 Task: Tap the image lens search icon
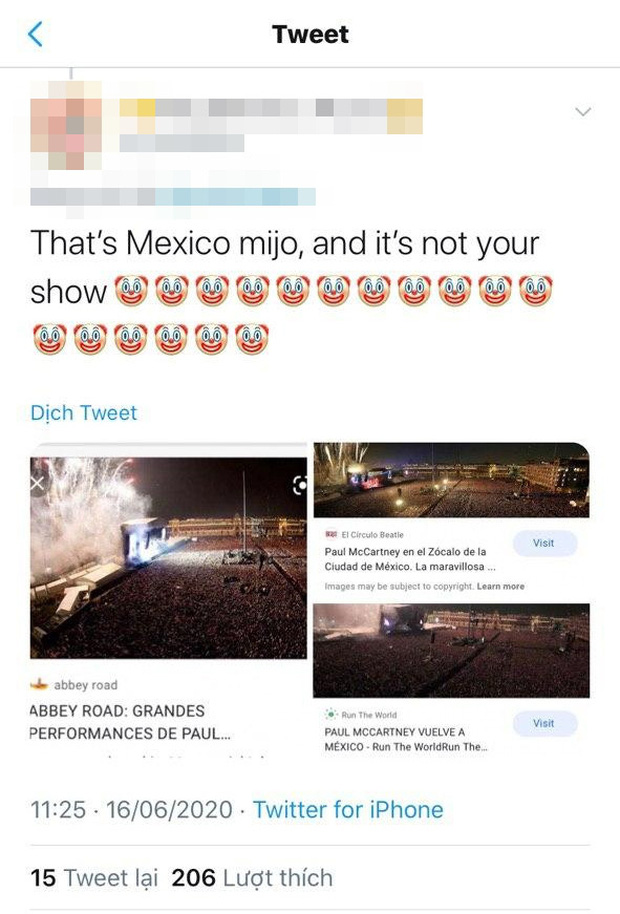(299, 485)
